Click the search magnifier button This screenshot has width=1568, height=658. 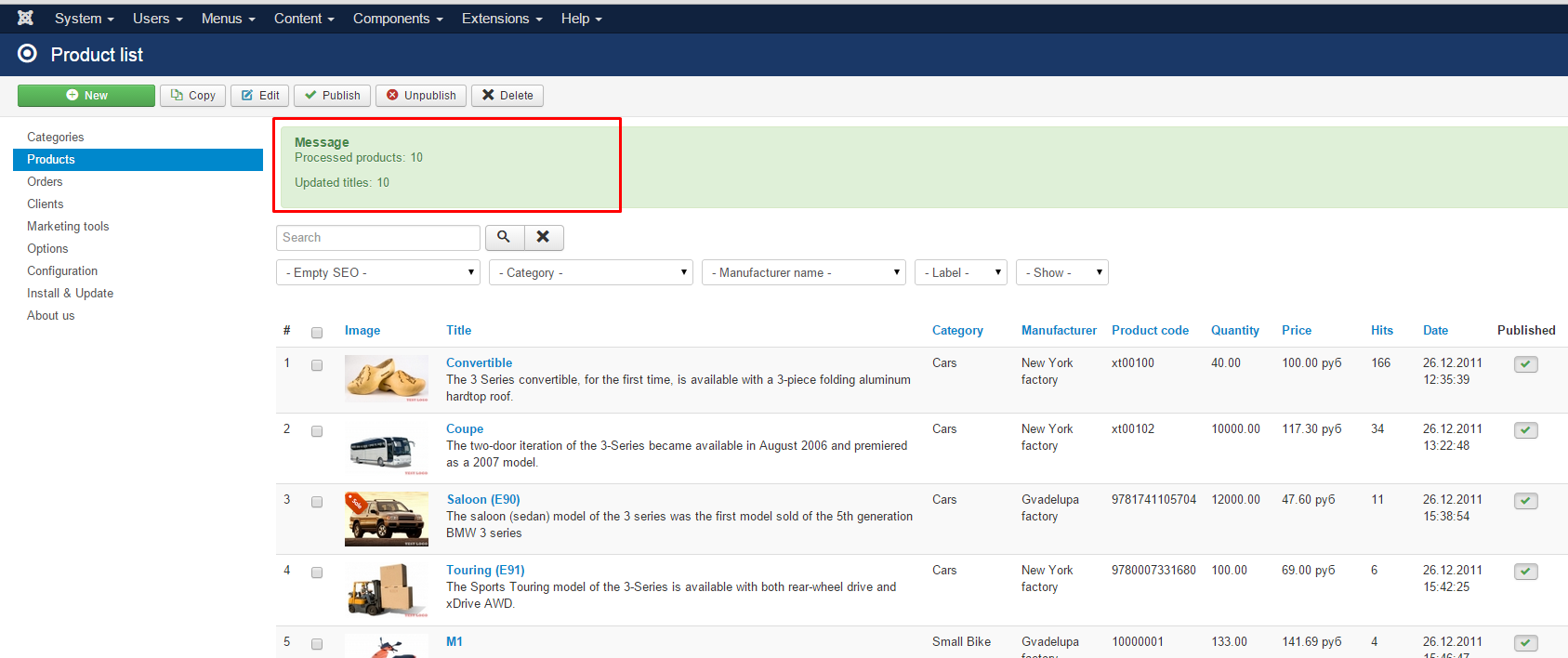pos(504,238)
